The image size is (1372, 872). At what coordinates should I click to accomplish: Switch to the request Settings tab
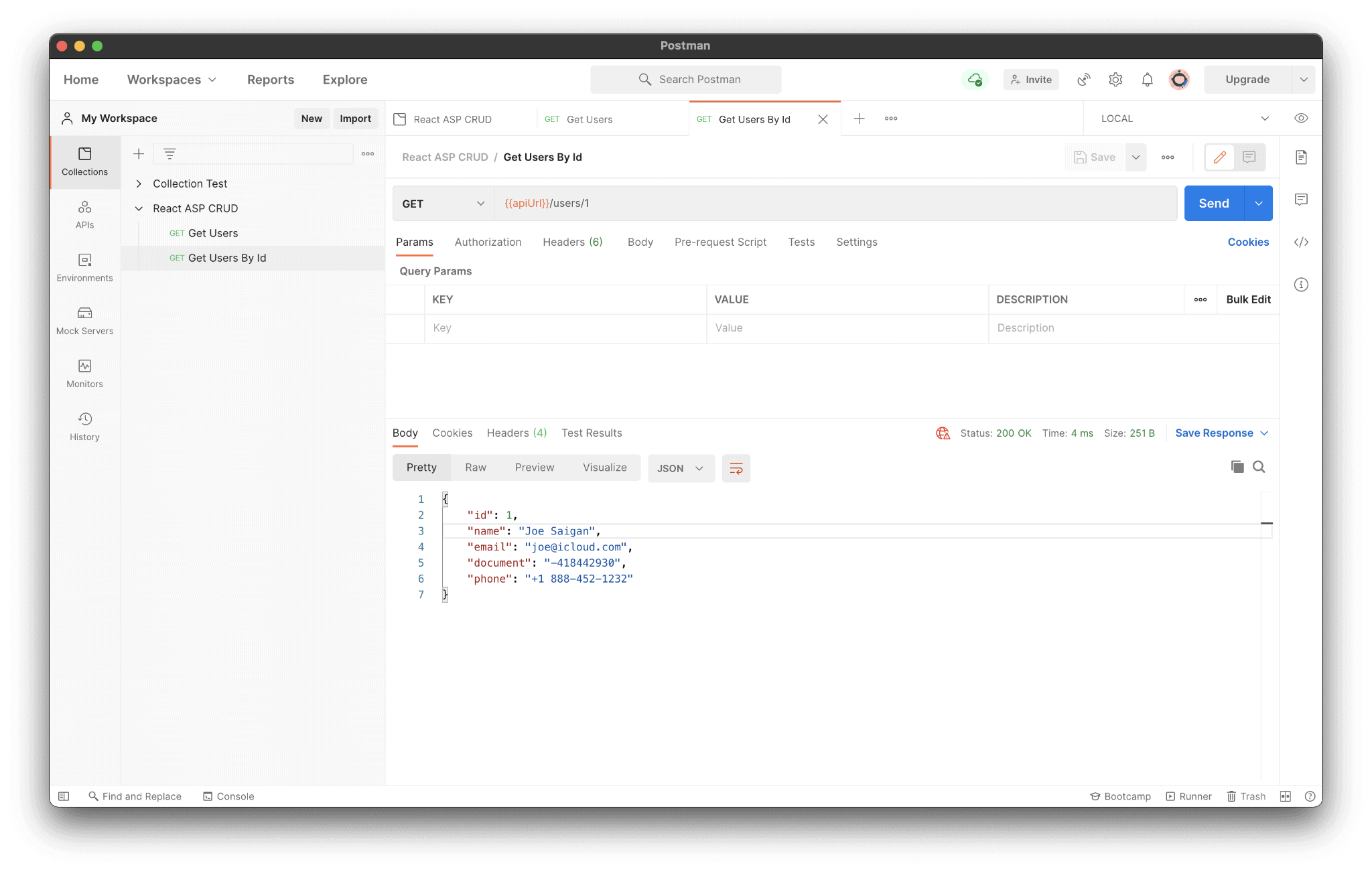(857, 242)
